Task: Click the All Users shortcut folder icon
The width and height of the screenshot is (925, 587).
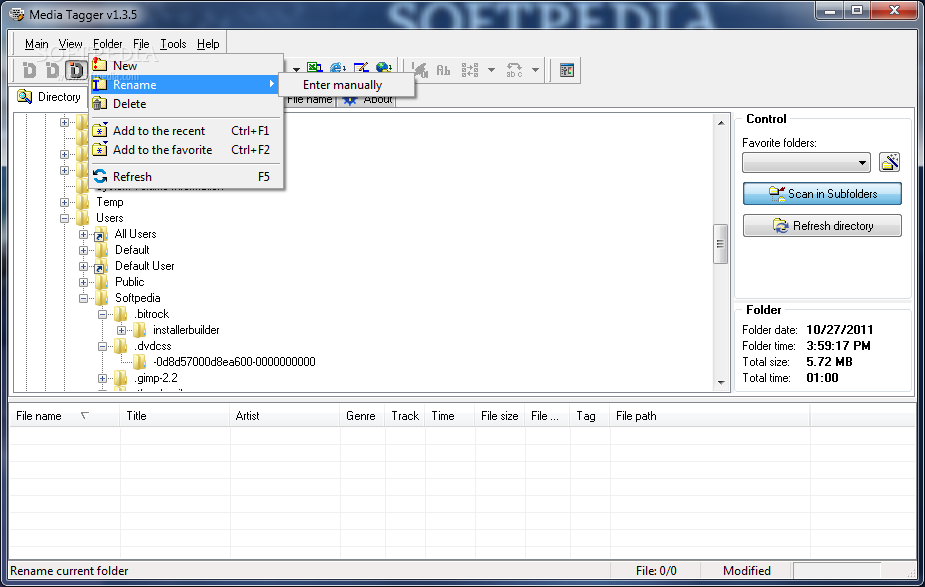Action: 101,234
